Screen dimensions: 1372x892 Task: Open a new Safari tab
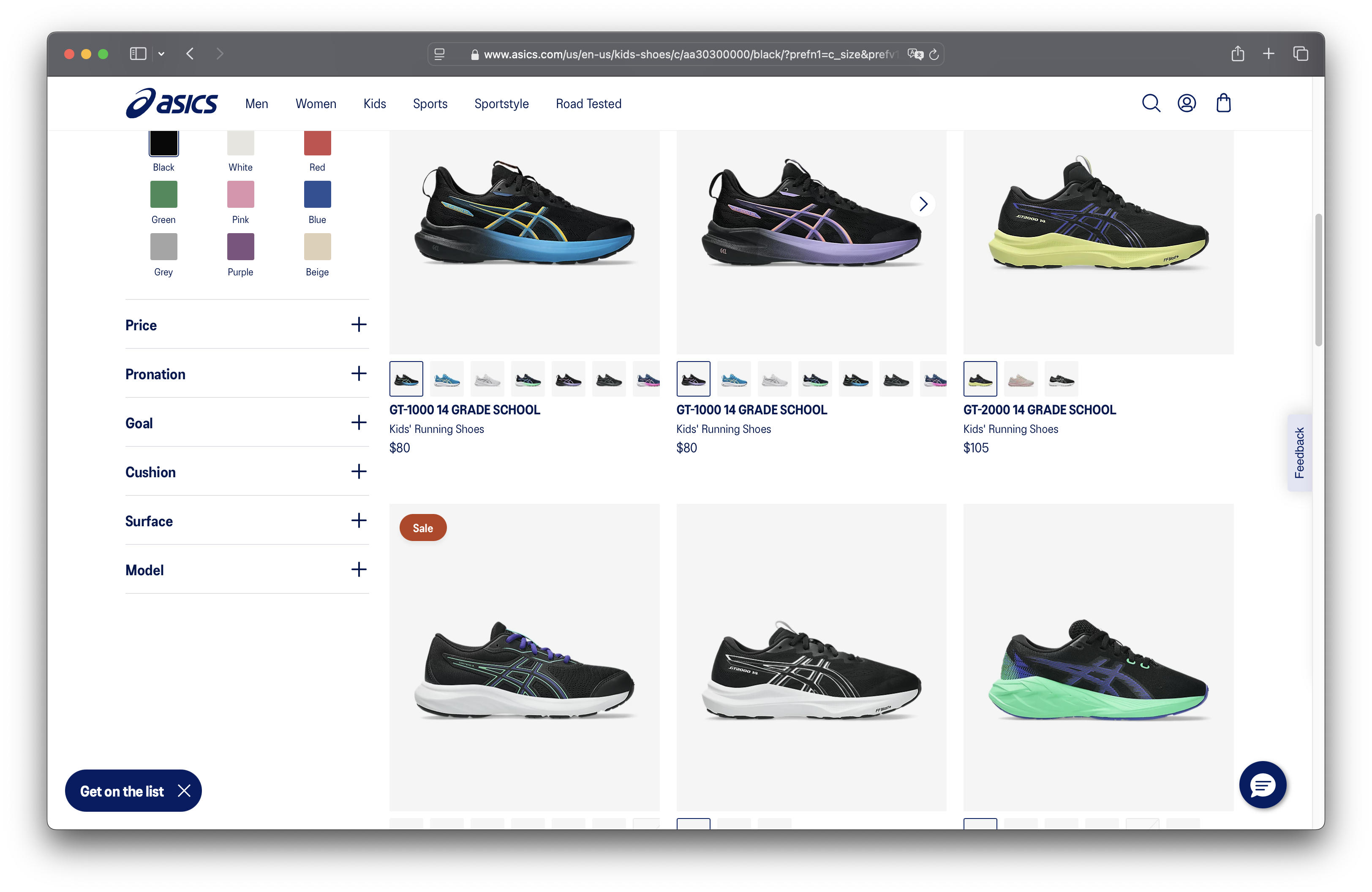click(x=1268, y=54)
